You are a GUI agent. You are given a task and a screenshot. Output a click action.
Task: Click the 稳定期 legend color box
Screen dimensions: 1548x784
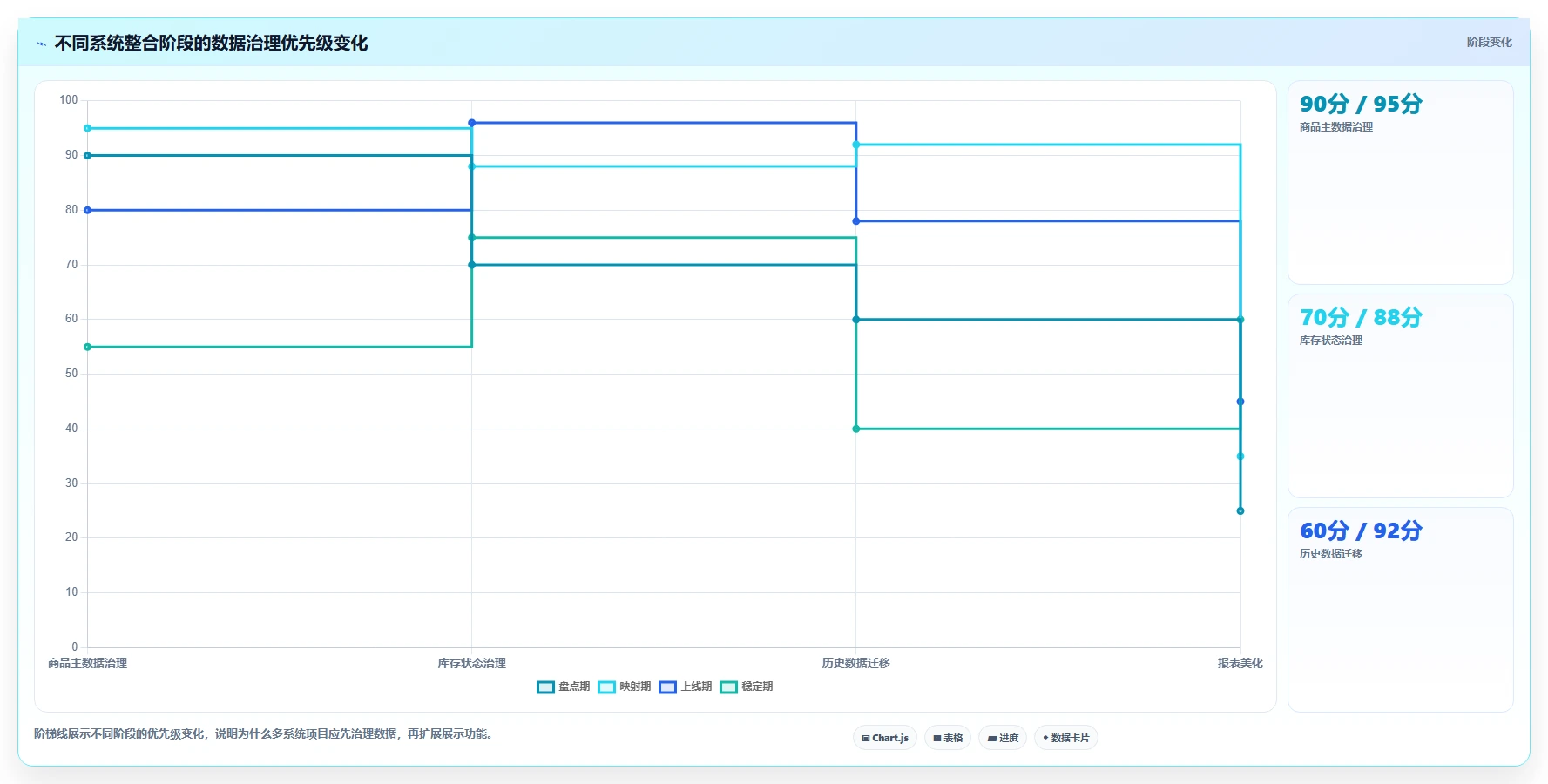click(728, 686)
